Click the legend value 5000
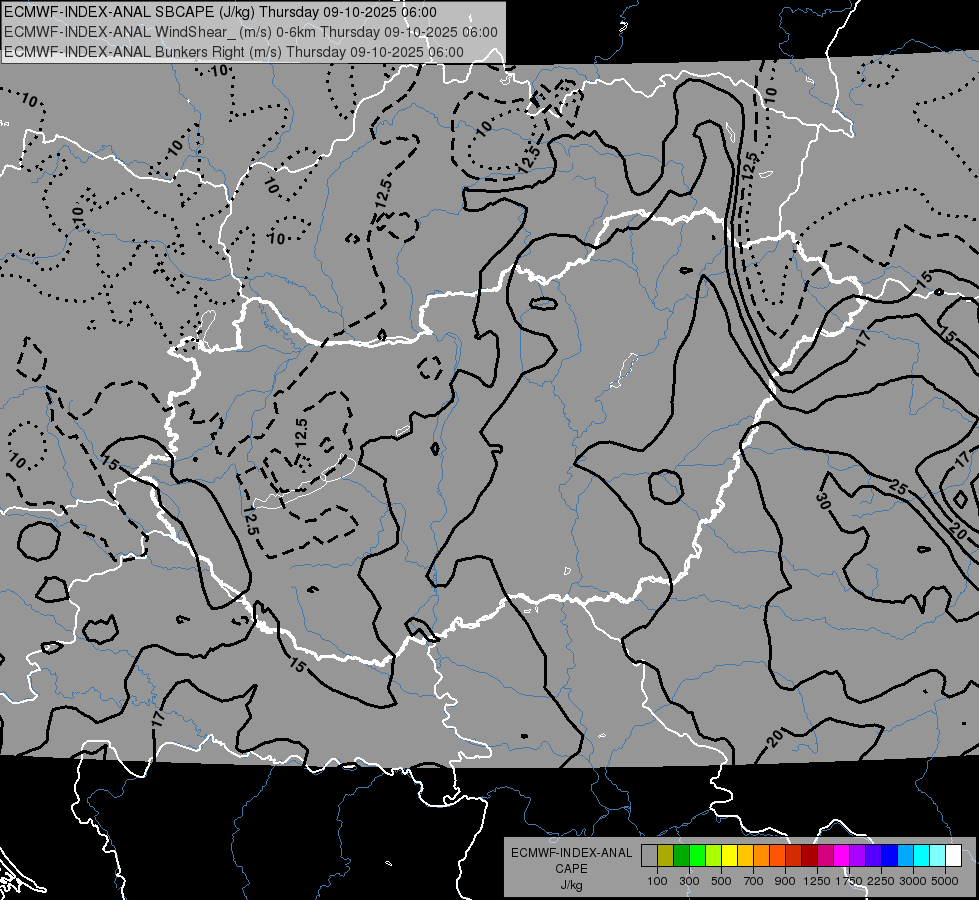This screenshot has width=979, height=900. pos(945,881)
